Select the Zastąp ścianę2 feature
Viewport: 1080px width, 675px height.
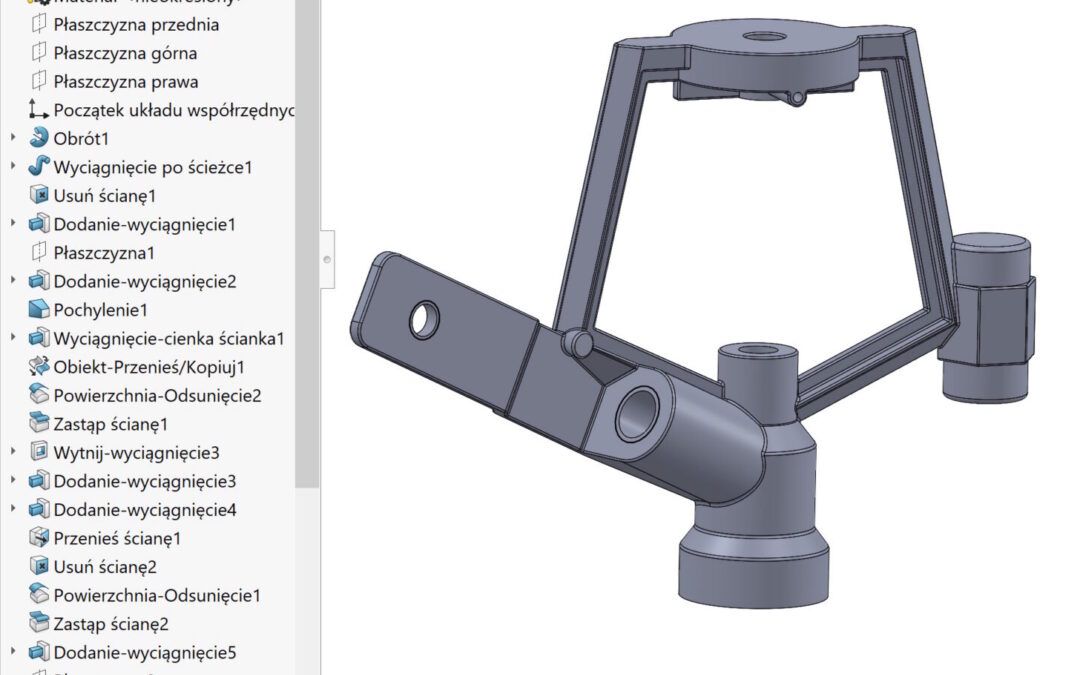point(111,624)
